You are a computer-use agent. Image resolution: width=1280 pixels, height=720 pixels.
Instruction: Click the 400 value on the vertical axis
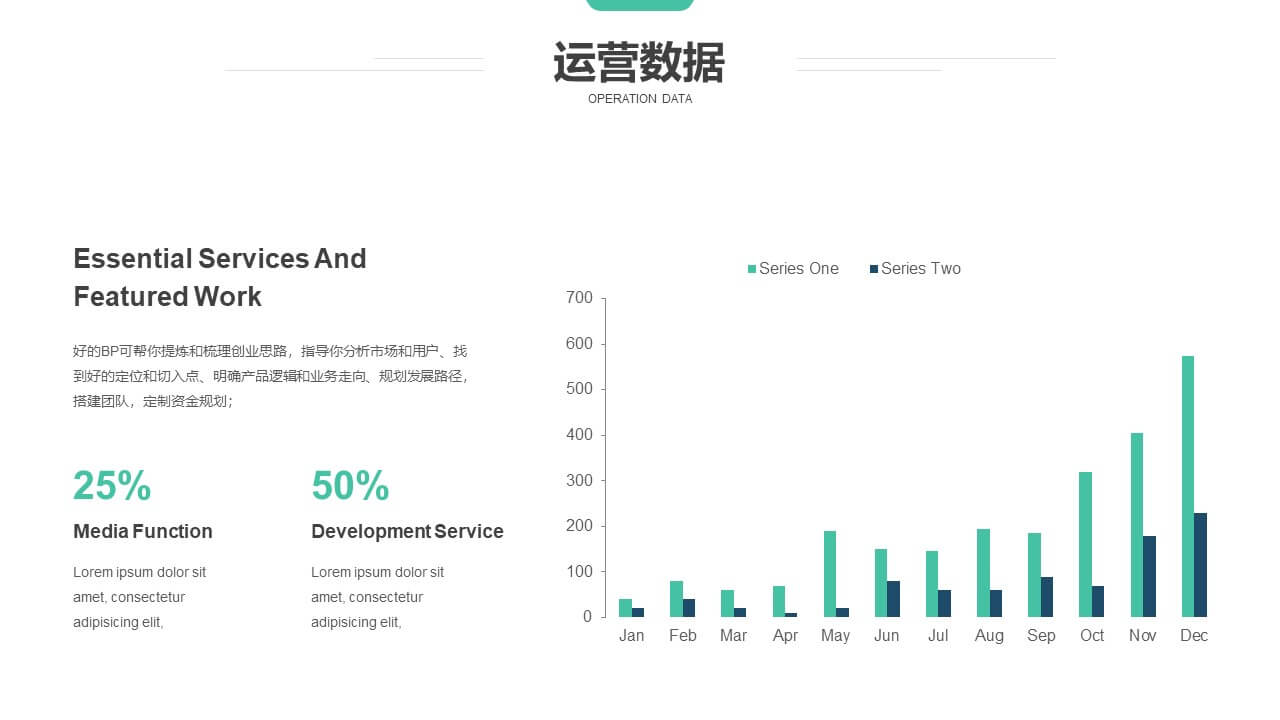(580, 435)
